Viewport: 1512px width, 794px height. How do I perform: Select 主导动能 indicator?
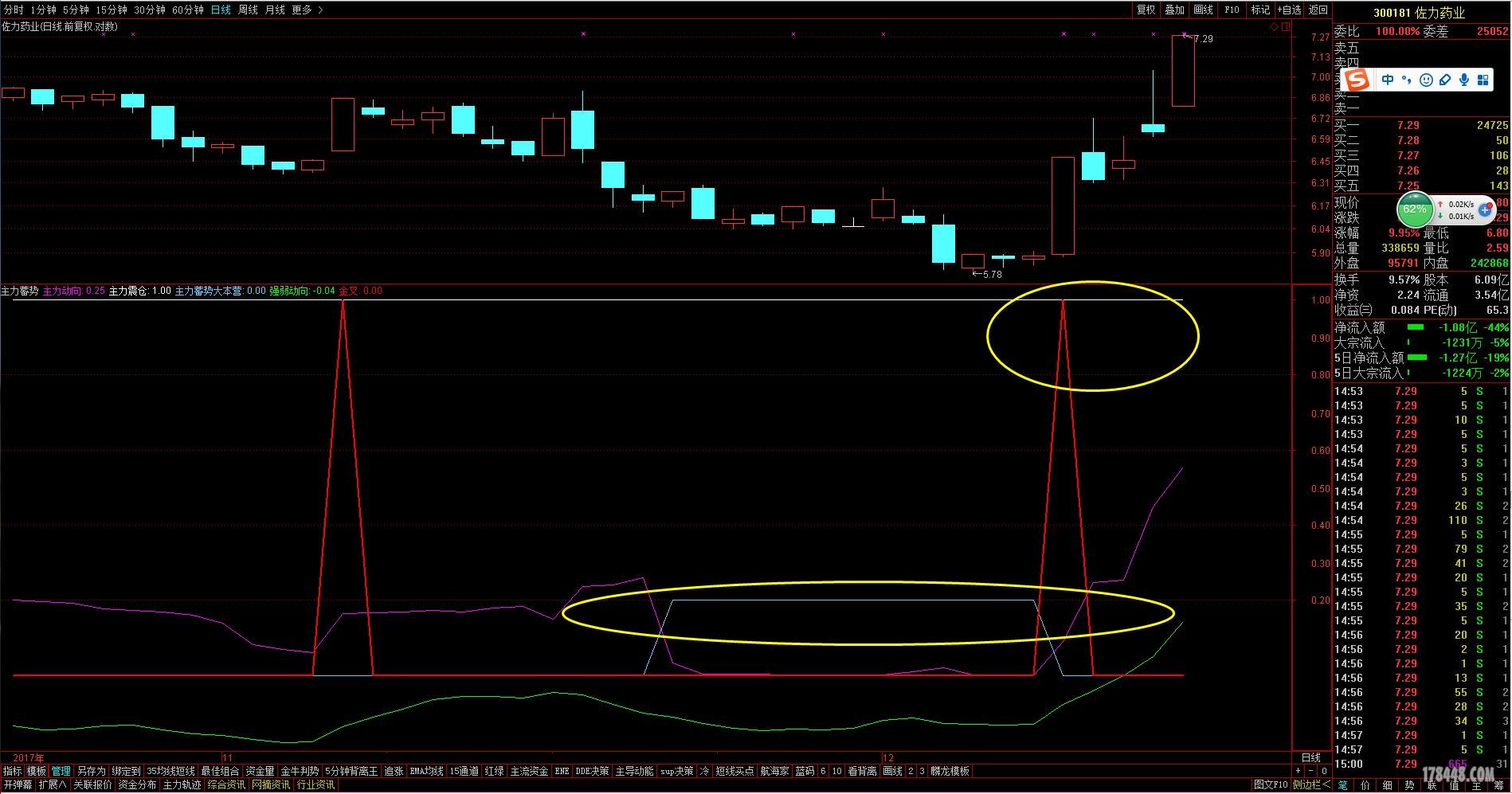pyautogui.click(x=634, y=771)
